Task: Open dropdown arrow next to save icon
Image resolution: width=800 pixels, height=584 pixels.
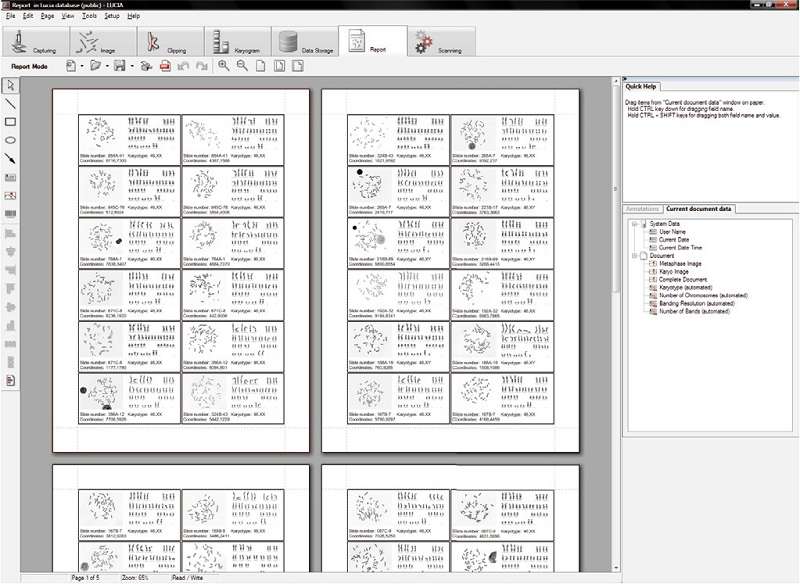Action: pyautogui.click(x=132, y=66)
